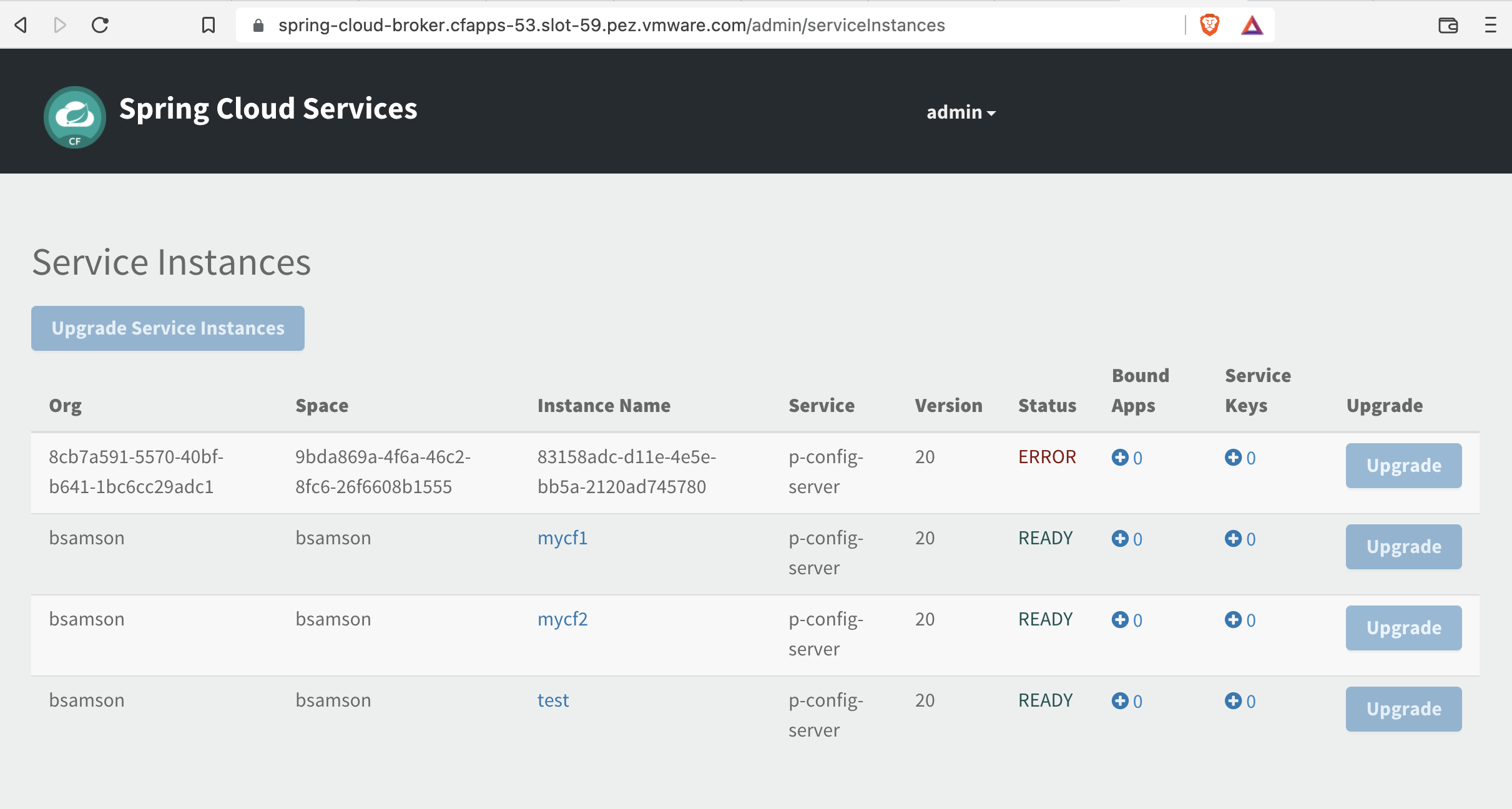Image resolution: width=1512 pixels, height=809 pixels.
Task: Expand Service Keys plus icon for mycf2
Action: (1233, 619)
